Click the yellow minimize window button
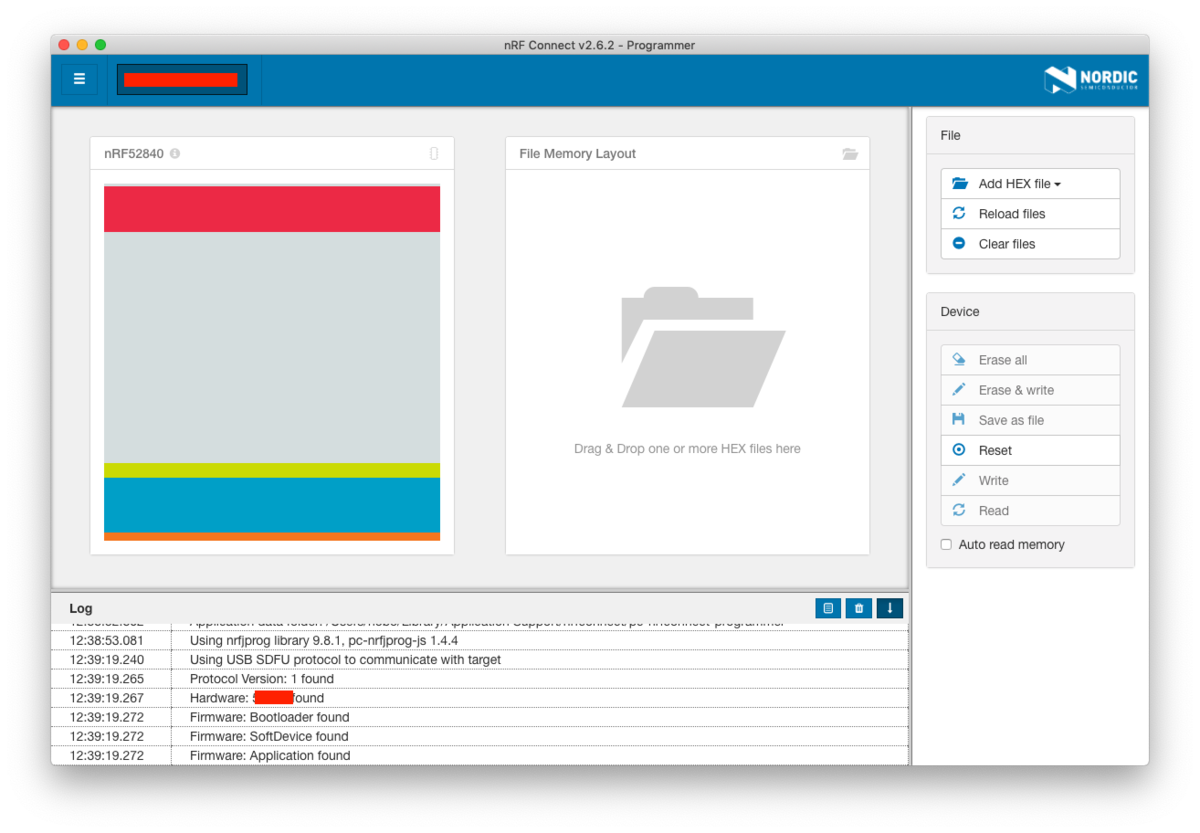 pyautogui.click(x=82, y=45)
